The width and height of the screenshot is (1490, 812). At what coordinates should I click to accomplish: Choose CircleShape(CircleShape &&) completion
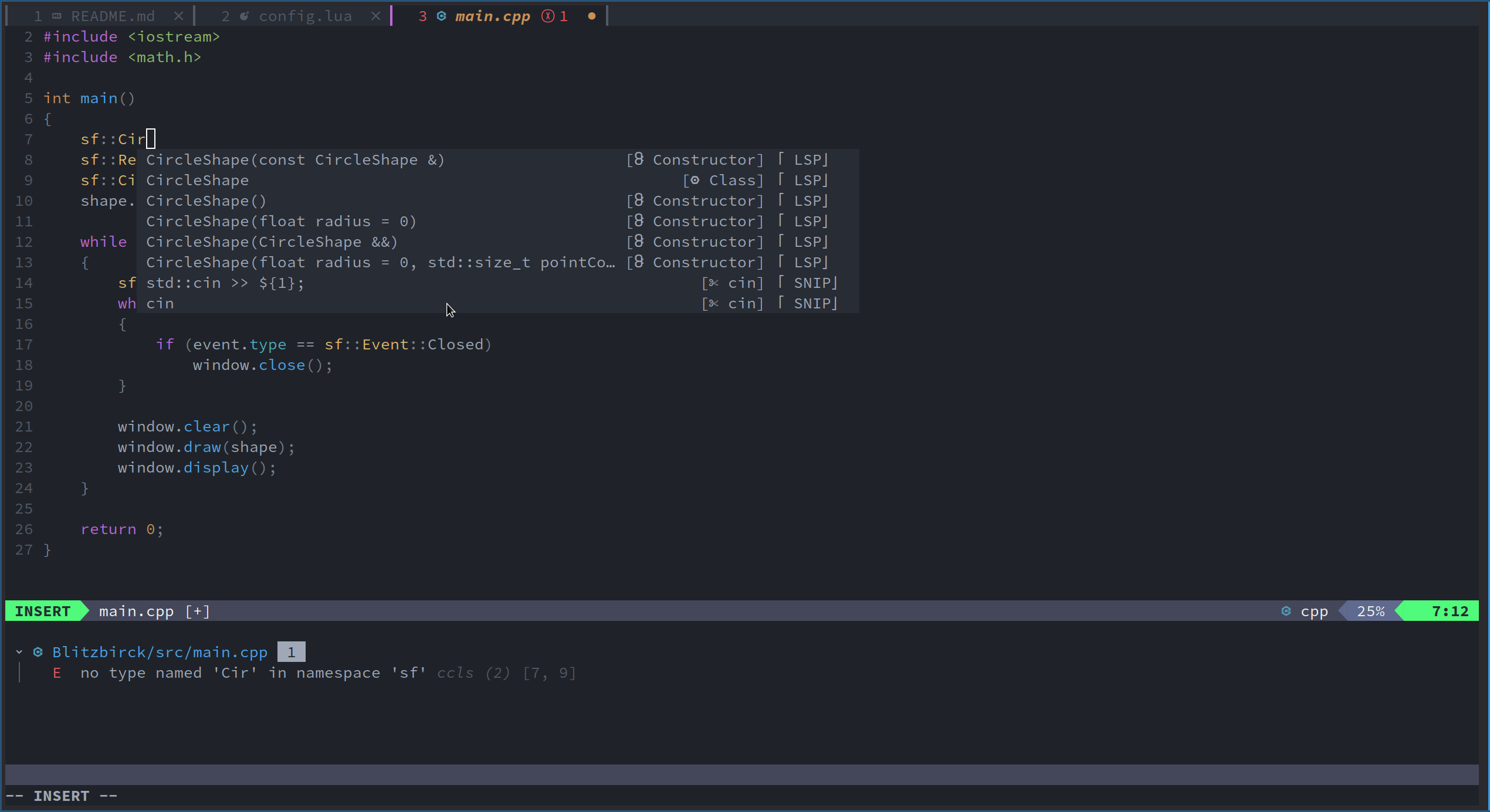click(497, 242)
